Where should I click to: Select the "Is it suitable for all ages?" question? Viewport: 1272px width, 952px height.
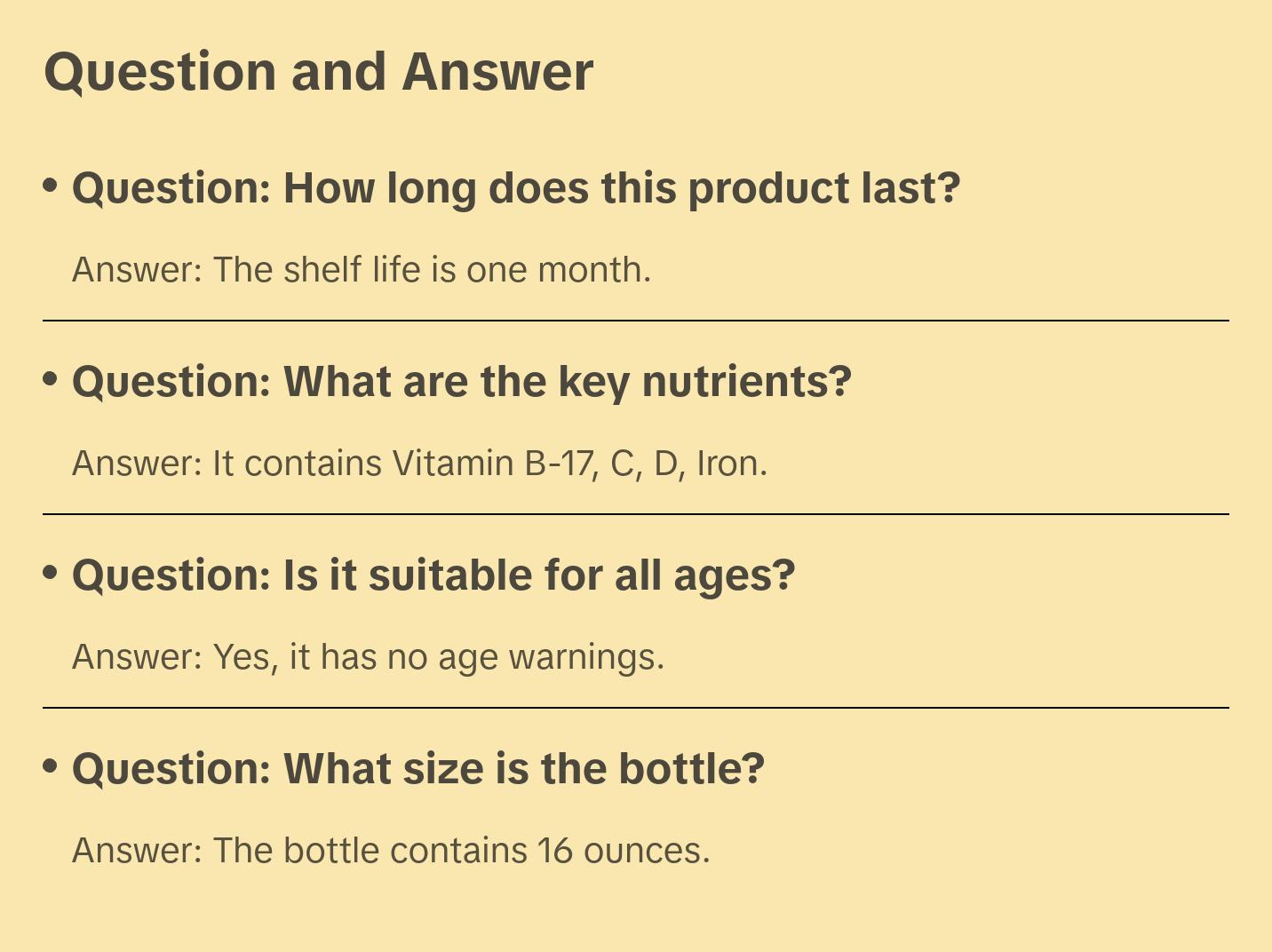[x=433, y=575]
